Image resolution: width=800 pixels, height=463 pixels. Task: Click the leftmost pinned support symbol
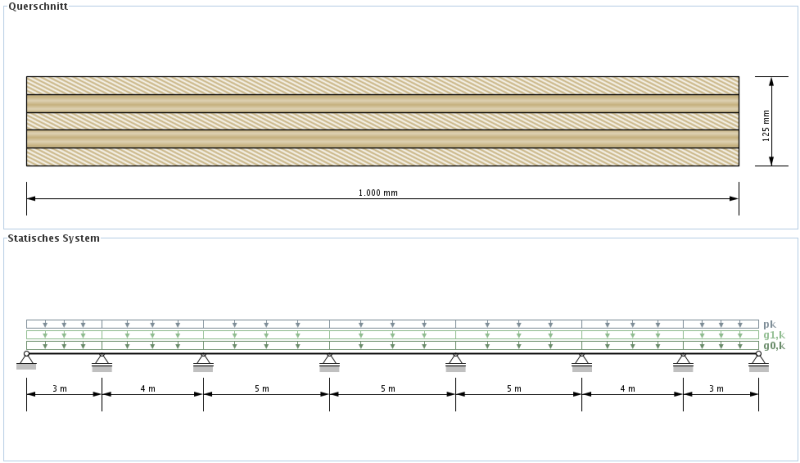click(x=26, y=360)
